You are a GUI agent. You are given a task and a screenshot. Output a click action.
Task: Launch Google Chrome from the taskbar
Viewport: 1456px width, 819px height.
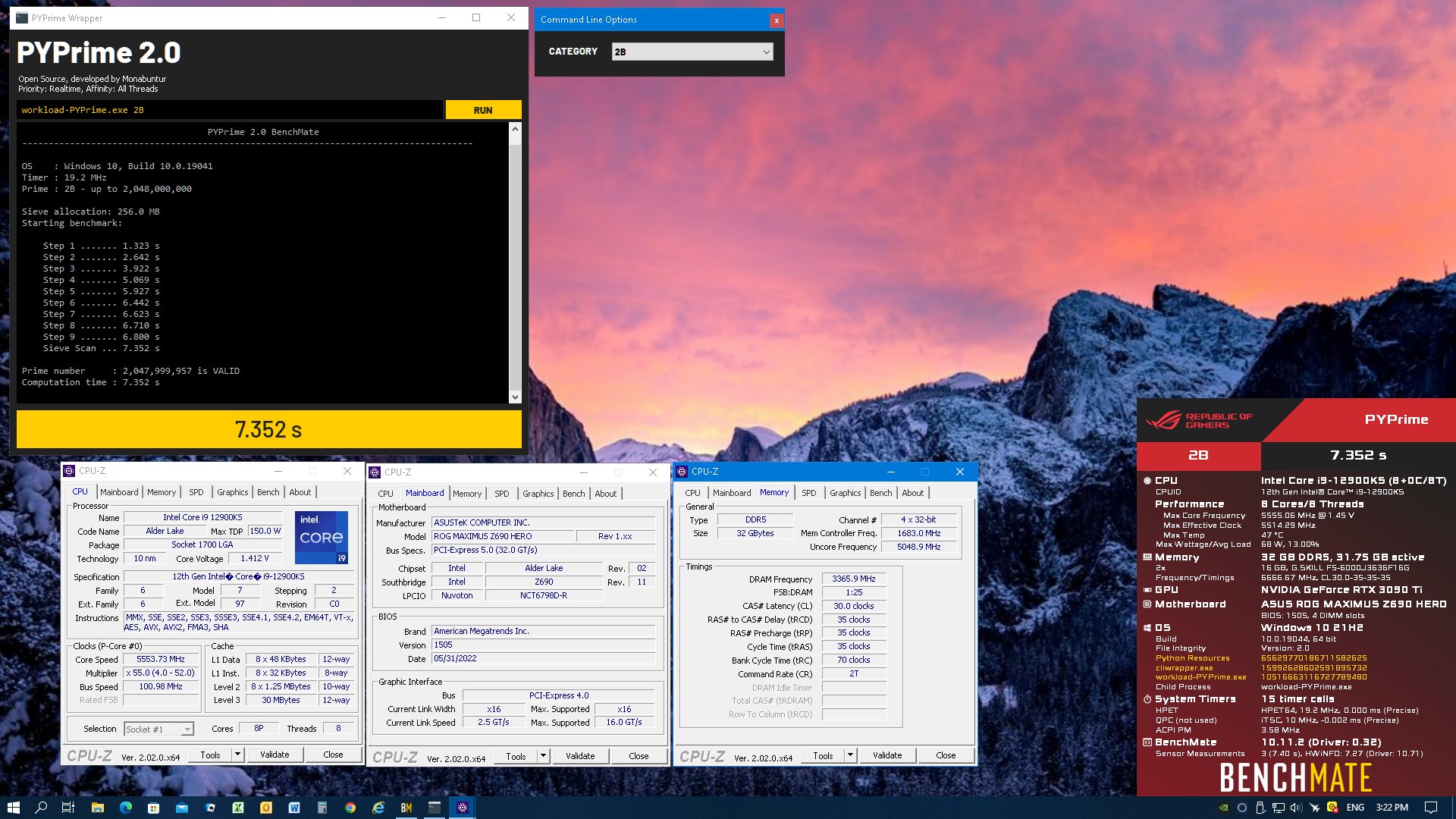click(x=350, y=808)
